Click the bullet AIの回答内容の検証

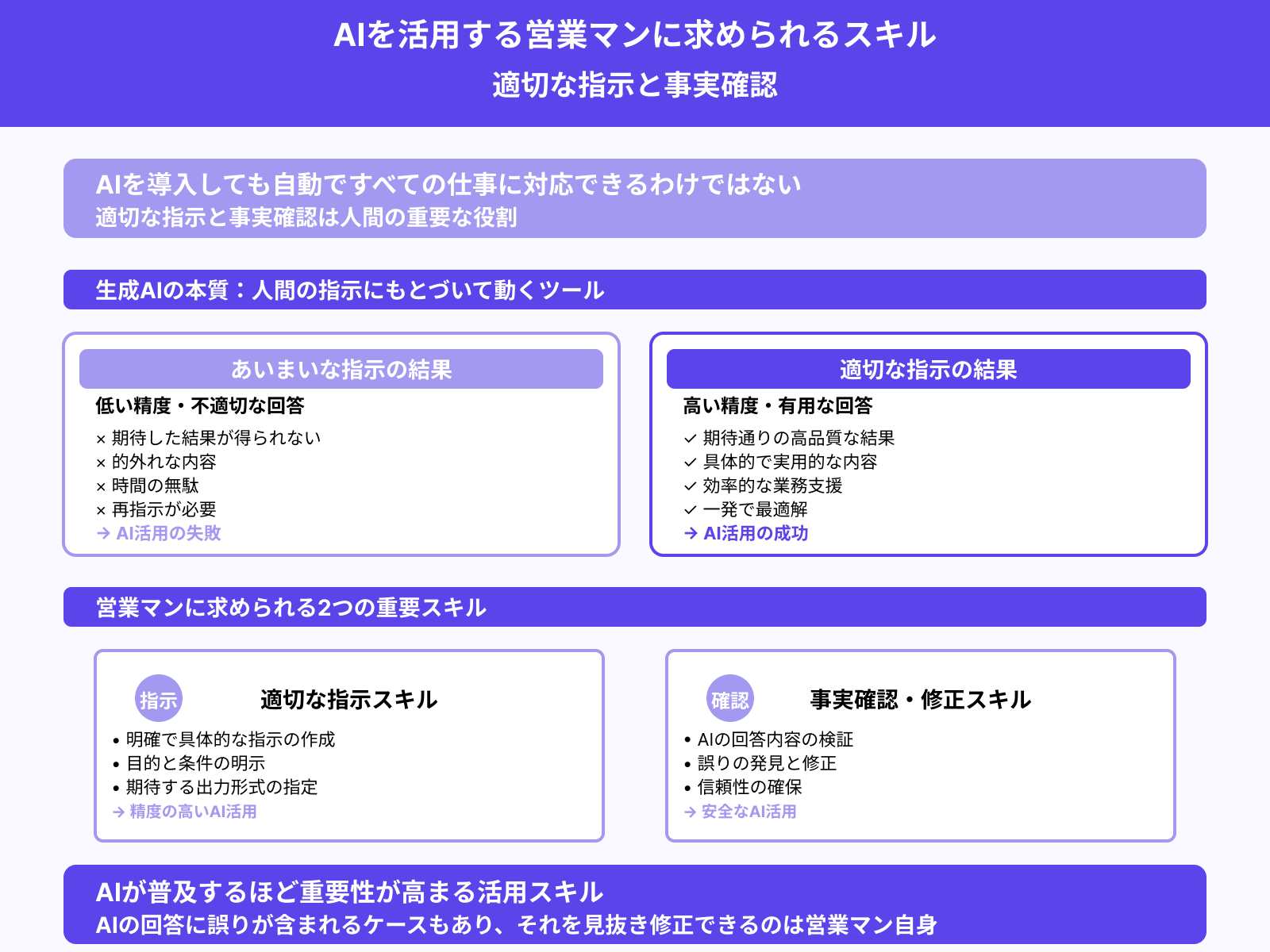click(768, 739)
